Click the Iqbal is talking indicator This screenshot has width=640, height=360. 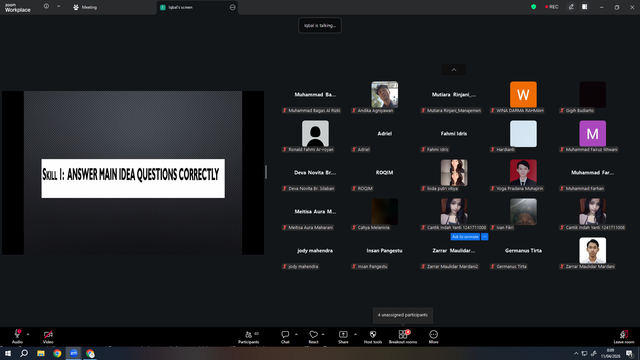coord(320,25)
